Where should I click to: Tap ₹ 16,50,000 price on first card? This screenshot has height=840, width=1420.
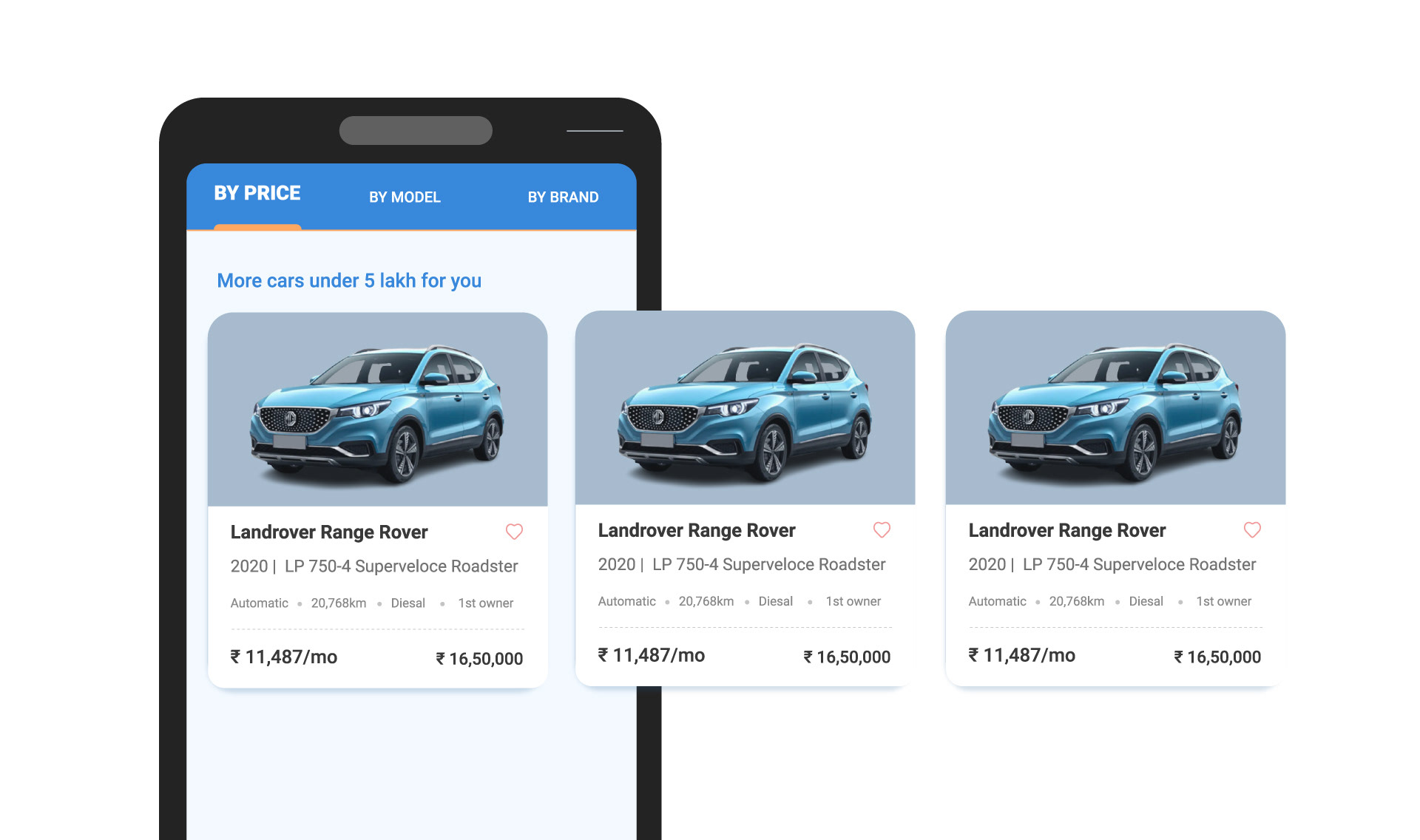[479, 659]
